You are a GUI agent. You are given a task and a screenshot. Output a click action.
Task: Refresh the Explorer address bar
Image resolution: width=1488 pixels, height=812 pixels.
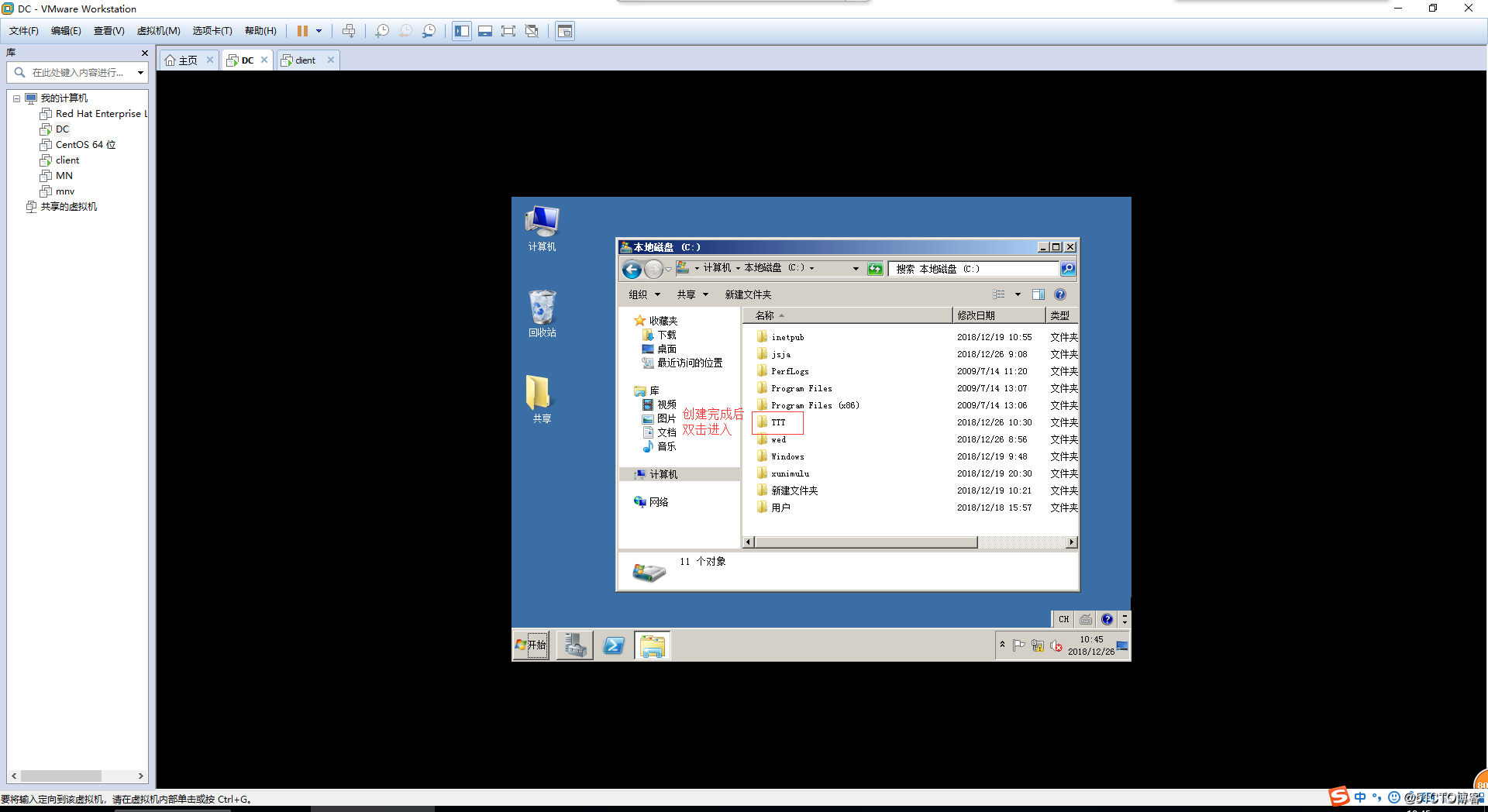[875, 269]
